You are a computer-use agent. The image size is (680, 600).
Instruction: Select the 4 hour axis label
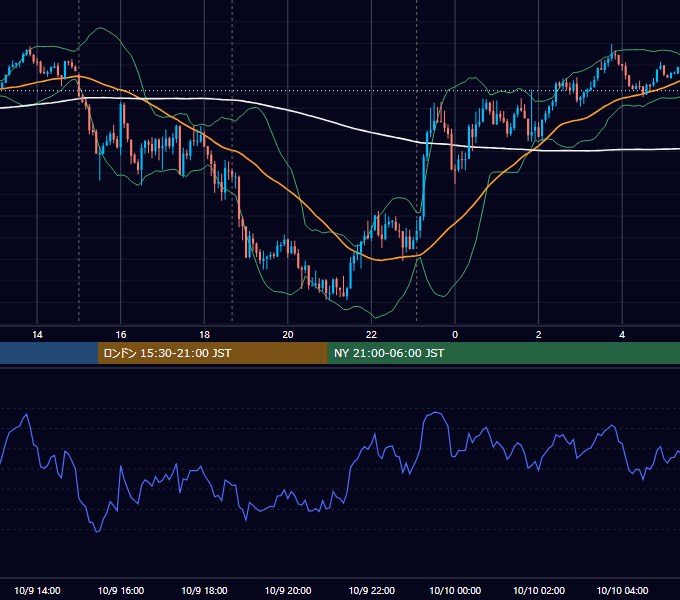tap(622, 335)
